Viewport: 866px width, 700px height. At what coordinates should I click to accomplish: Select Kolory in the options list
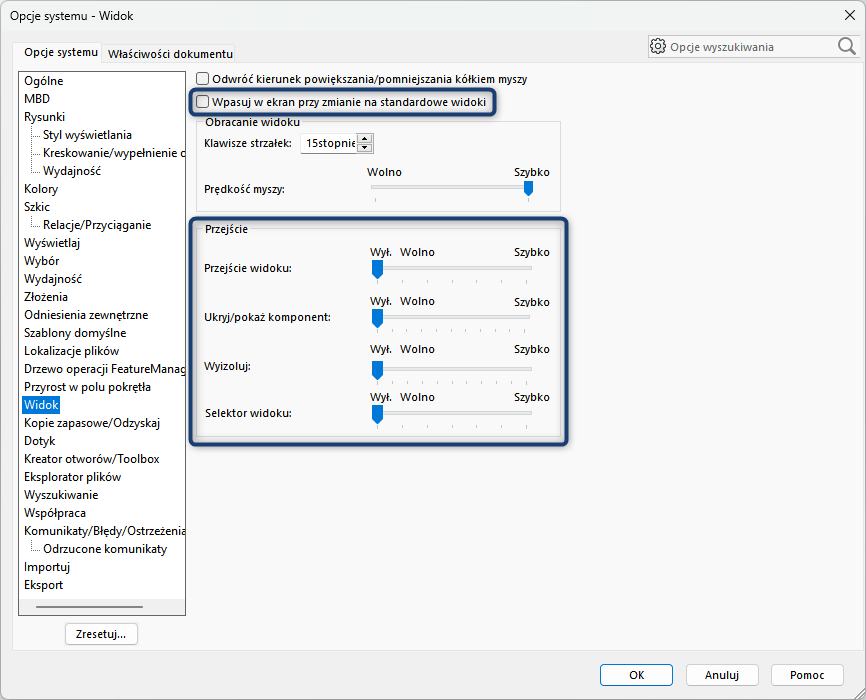coord(41,189)
